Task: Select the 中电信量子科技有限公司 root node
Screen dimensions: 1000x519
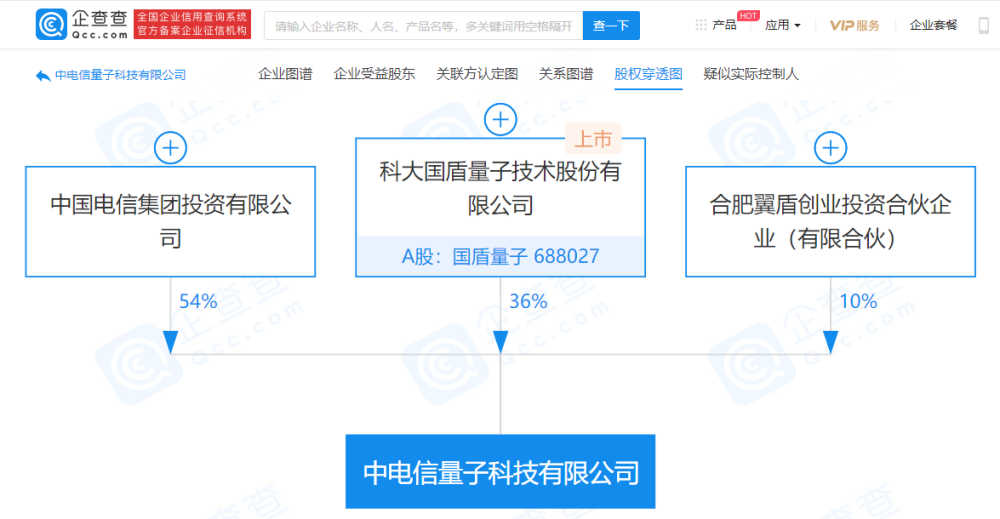Action: [x=501, y=472]
